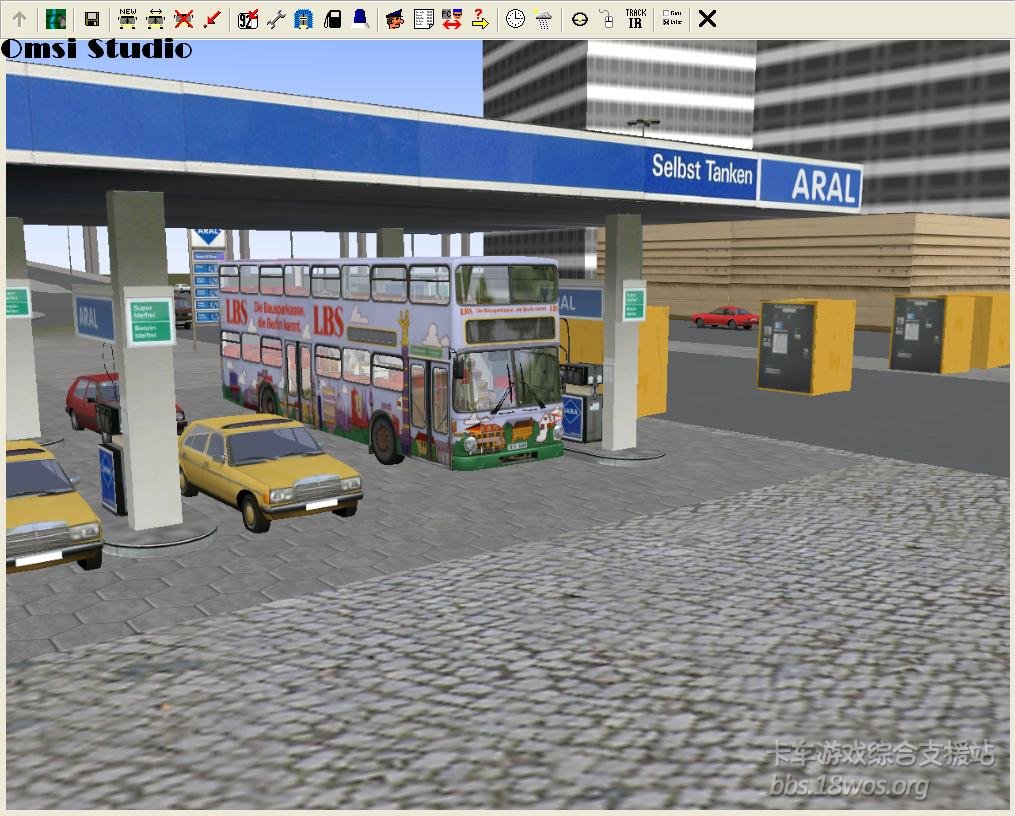Click the blue bus wash icon
Image resolution: width=1015 pixels, height=816 pixels.
coord(304,19)
